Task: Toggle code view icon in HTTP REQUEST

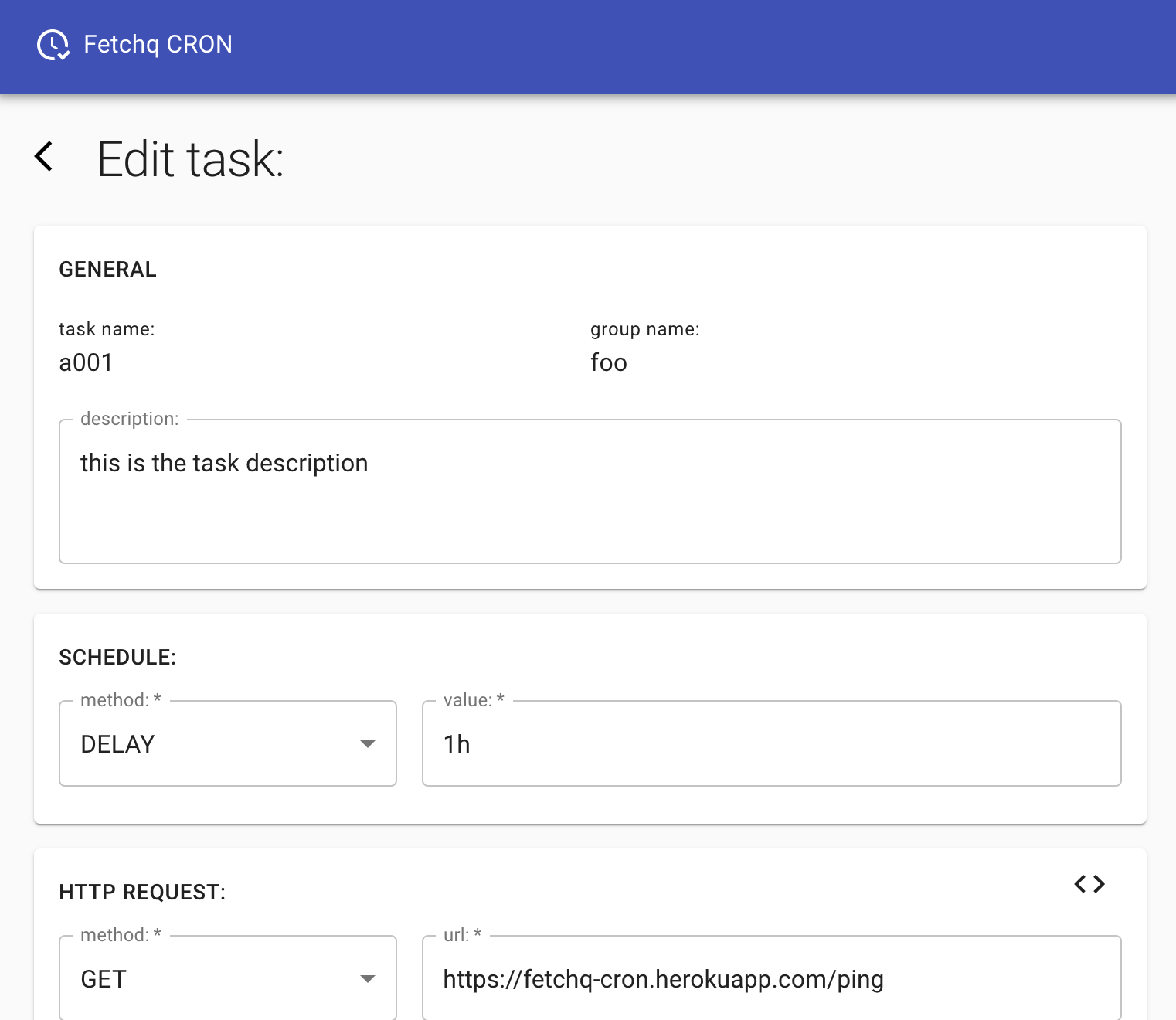Action: coord(1089,884)
